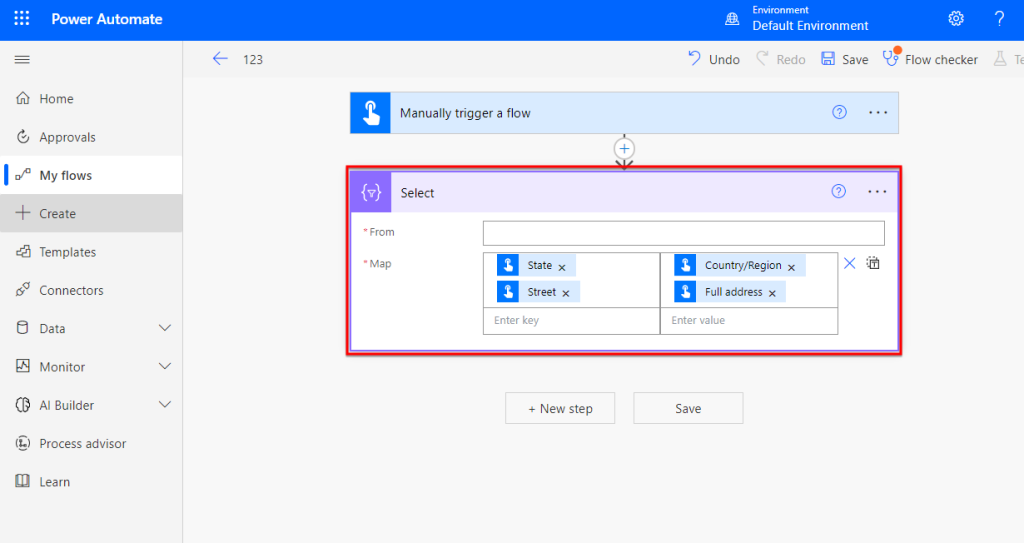Click the From input field
This screenshot has width=1024, height=543.
tap(684, 233)
